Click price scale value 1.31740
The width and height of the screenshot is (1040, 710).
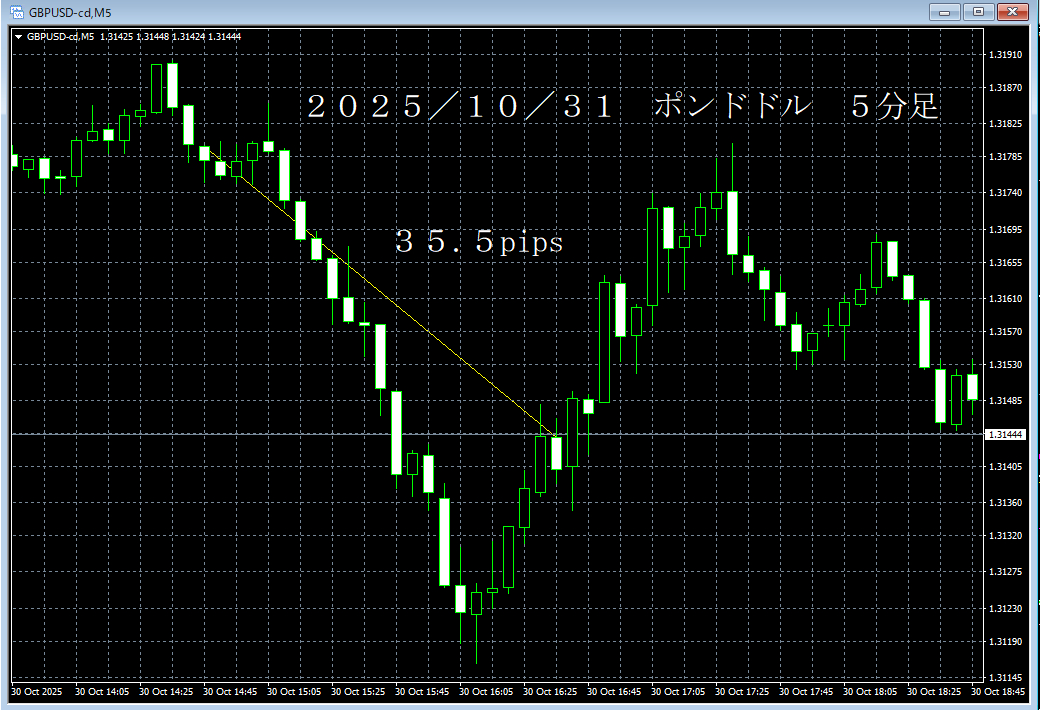1006,193
